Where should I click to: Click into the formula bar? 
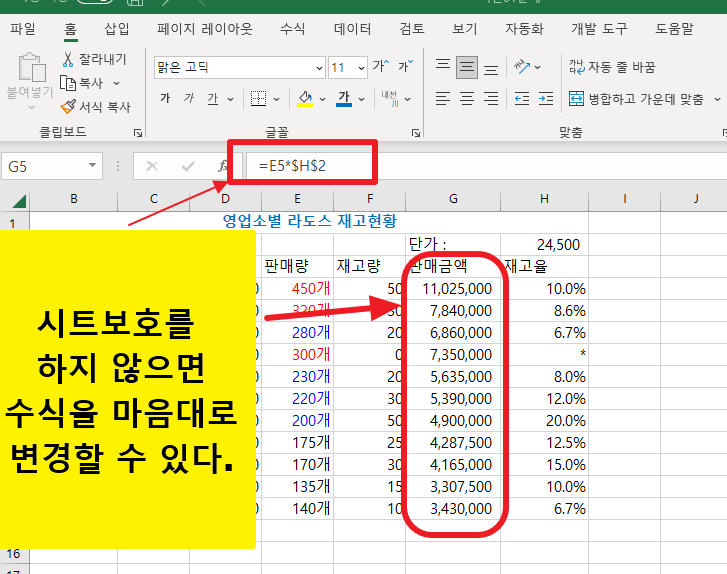[485, 166]
